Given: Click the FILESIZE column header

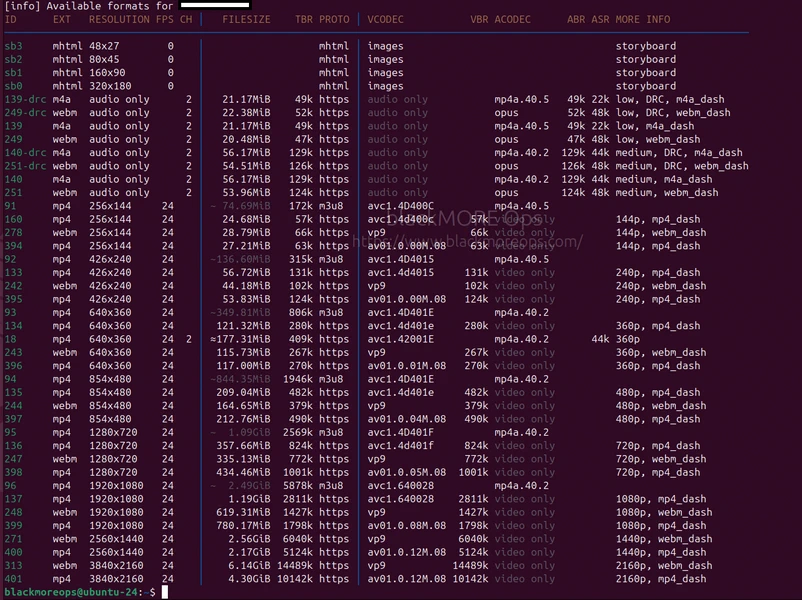Looking at the screenshot, I should [246, 19].
